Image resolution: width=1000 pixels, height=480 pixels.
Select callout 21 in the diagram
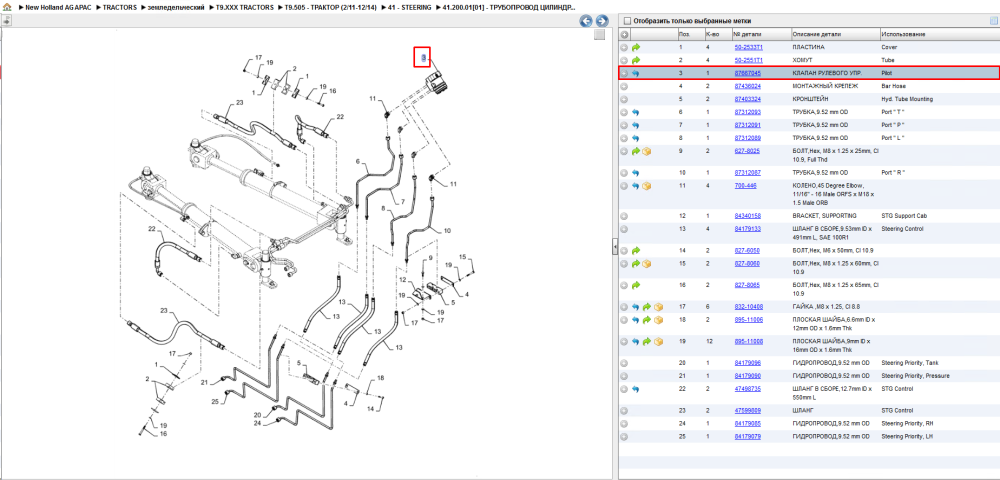tap(205, 382)
